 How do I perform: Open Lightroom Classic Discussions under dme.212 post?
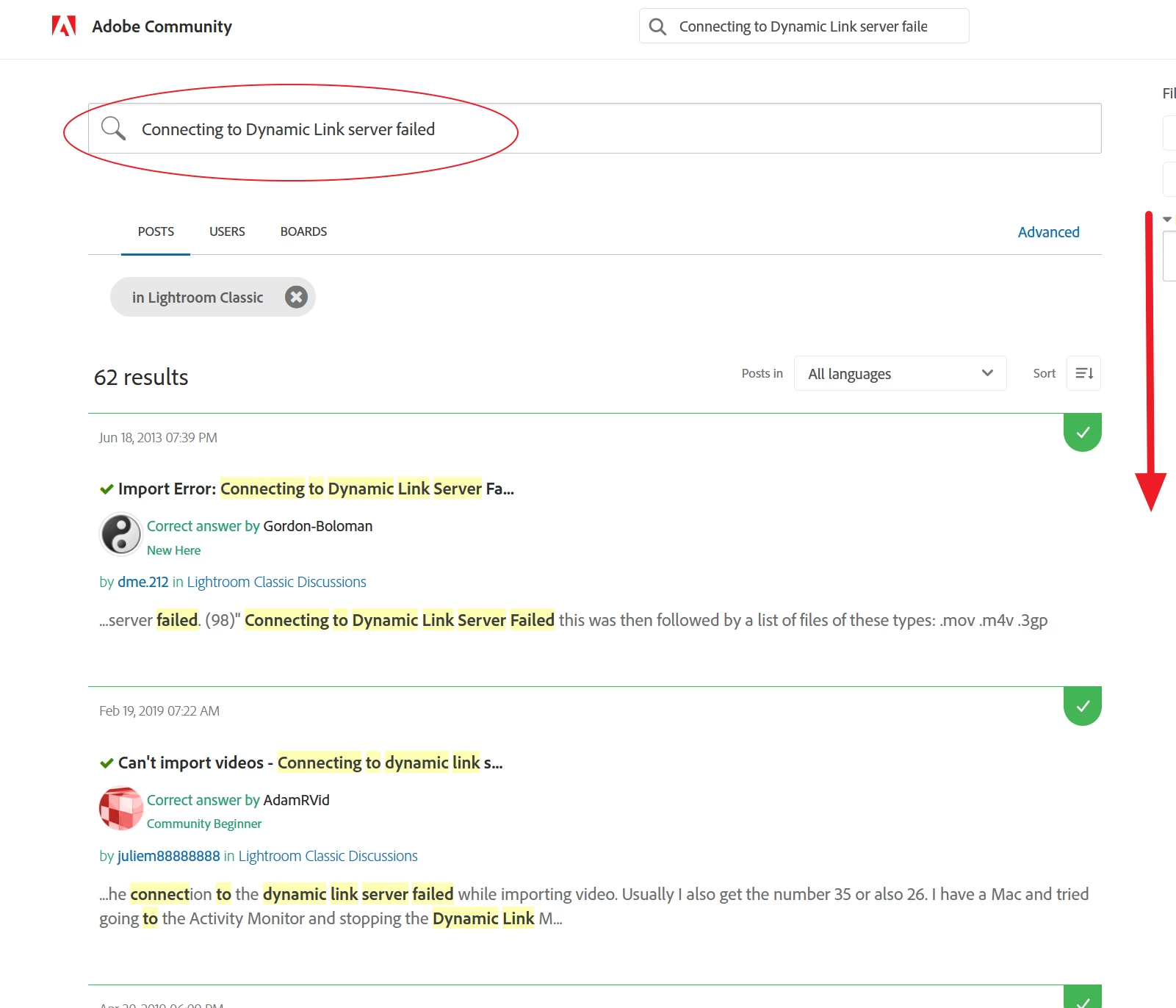pyautogui.click(x=276, y=582)
